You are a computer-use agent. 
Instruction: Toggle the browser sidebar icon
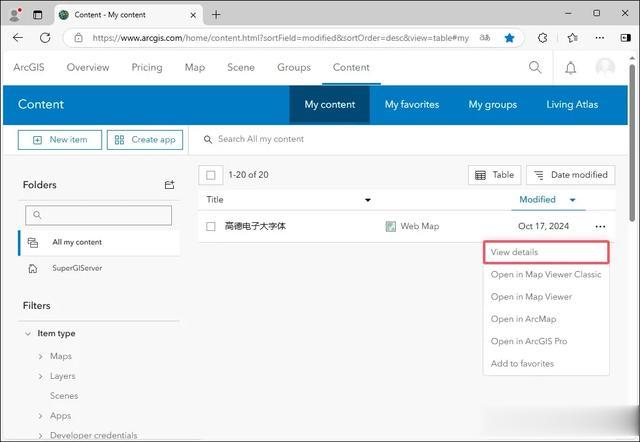click(x=625, y=38)
